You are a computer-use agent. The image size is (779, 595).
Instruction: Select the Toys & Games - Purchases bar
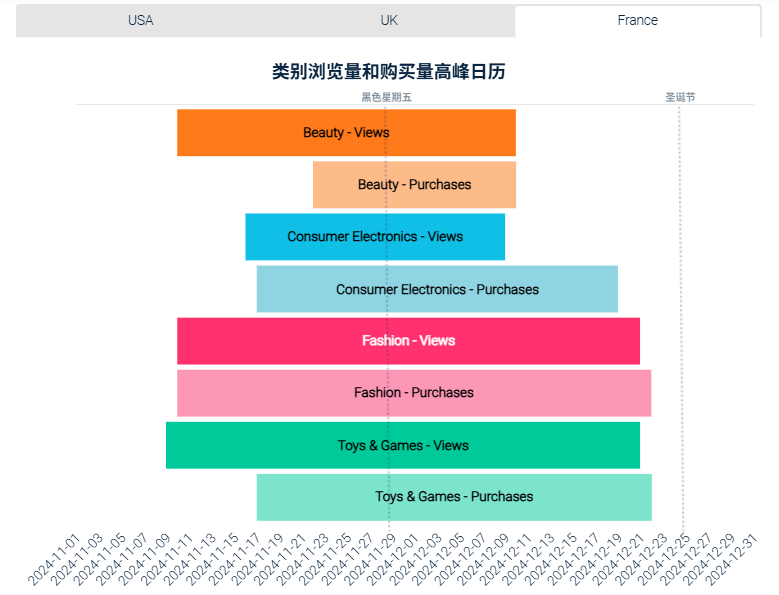pyautogui.click(x=454, y=498)
